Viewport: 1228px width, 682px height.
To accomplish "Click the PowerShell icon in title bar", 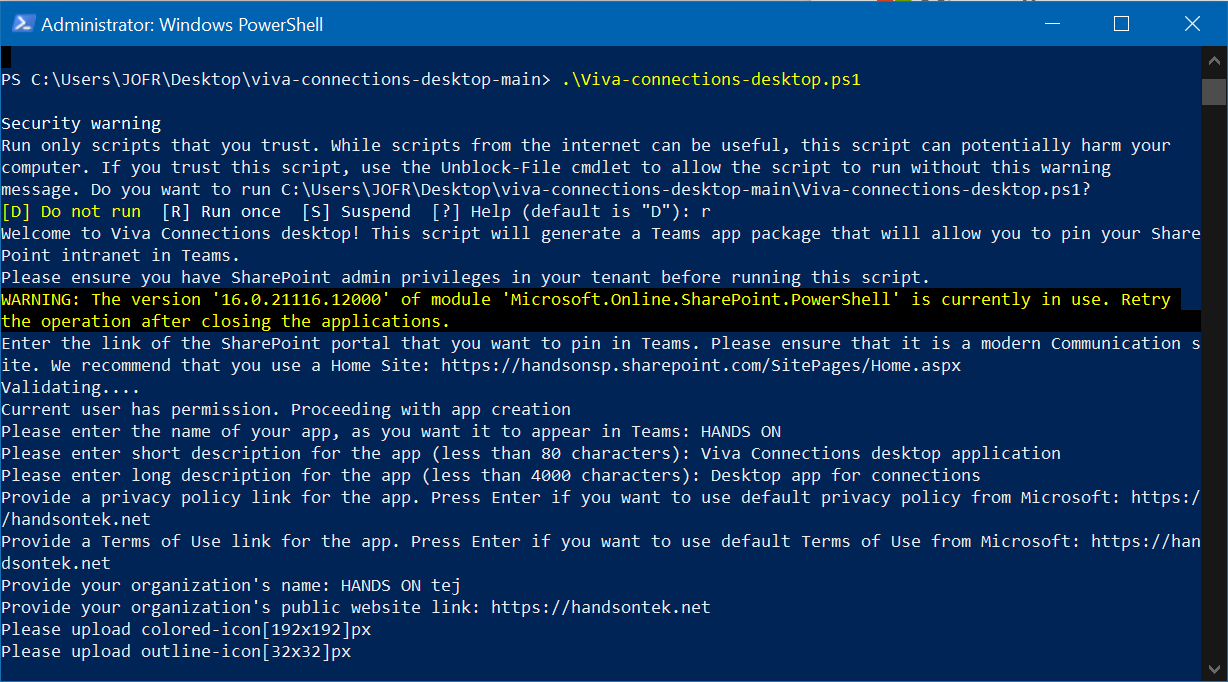I will coord(23,24).
